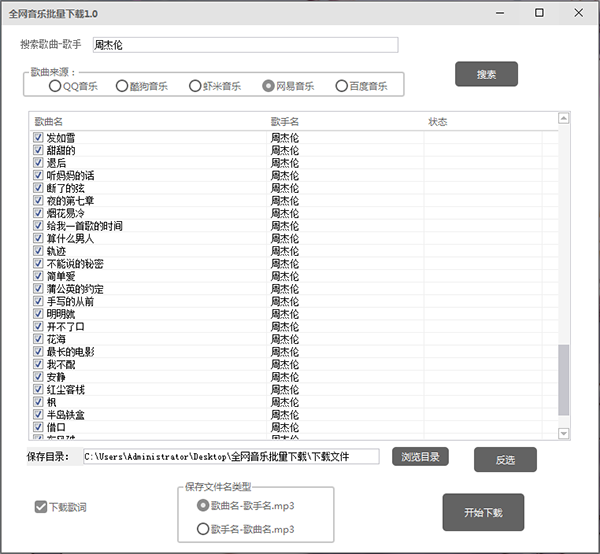The image size is (600, 554).
Task: Select the 酷狗音乐 source option
Action: (x=122, y=86)
